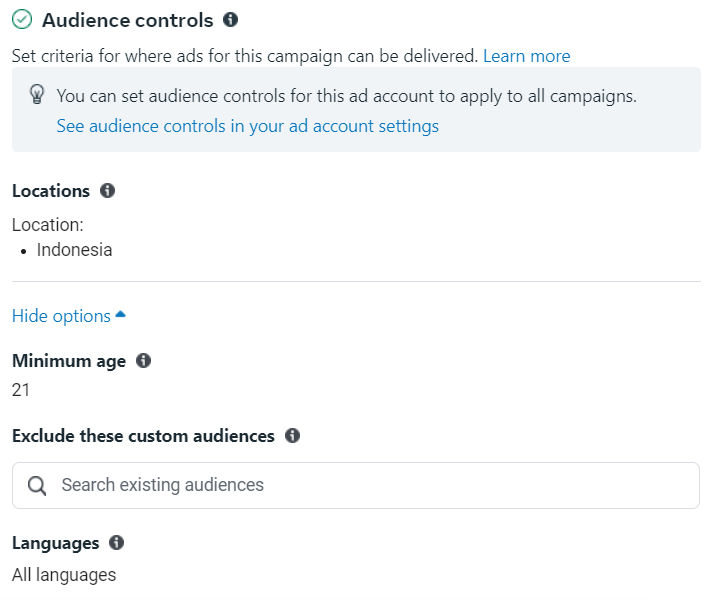The width and height of the screenshot is (709, 600).
Task: Click the Languages info icon
Action: 116,542
